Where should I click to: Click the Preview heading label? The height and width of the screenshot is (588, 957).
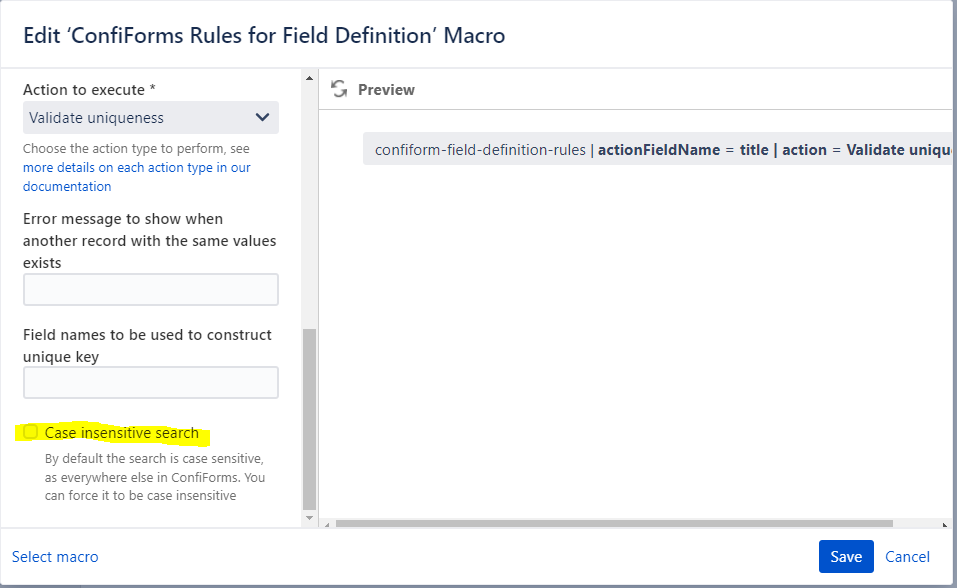[386, 90]
